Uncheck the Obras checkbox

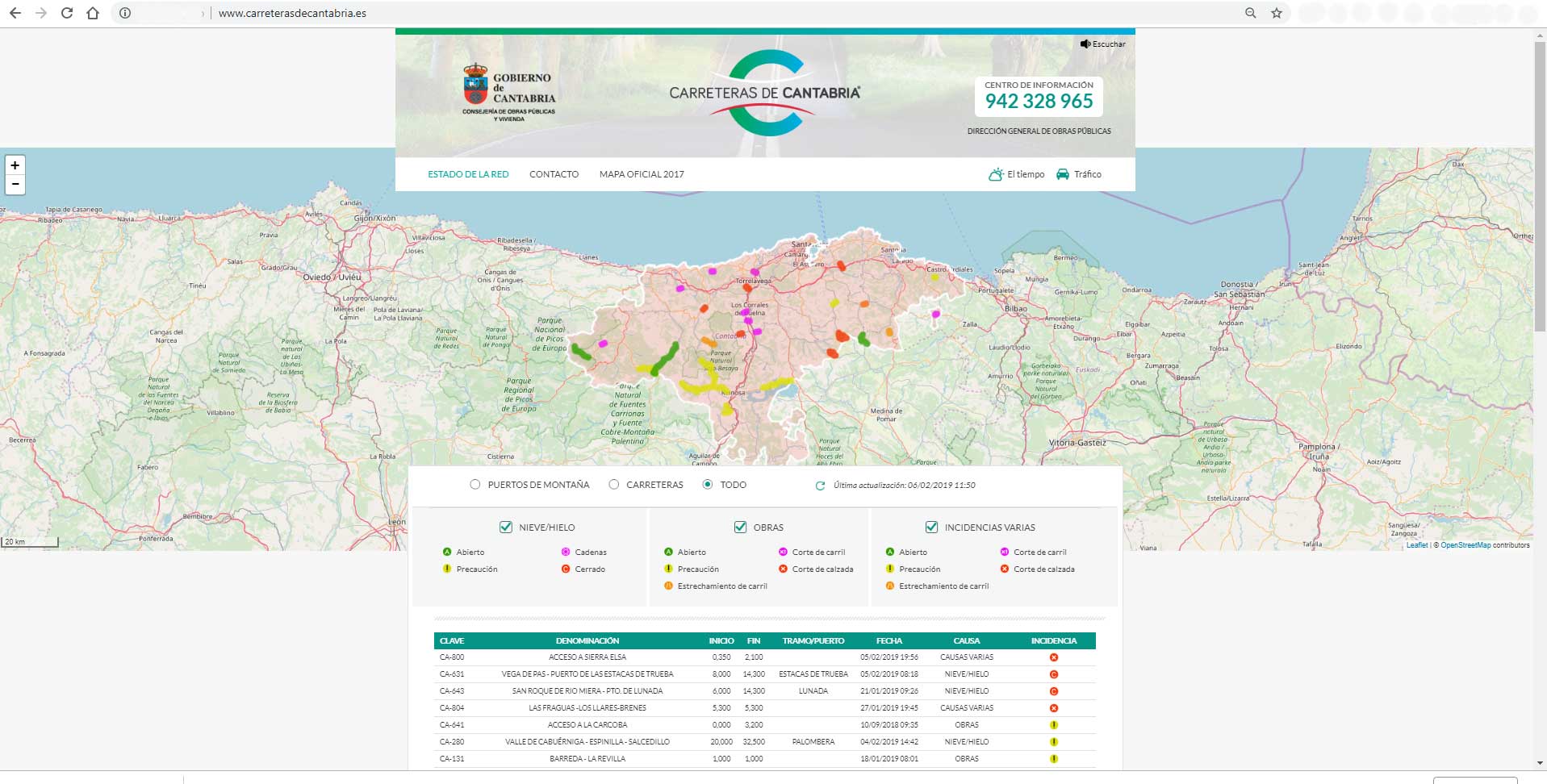(740, 528)
